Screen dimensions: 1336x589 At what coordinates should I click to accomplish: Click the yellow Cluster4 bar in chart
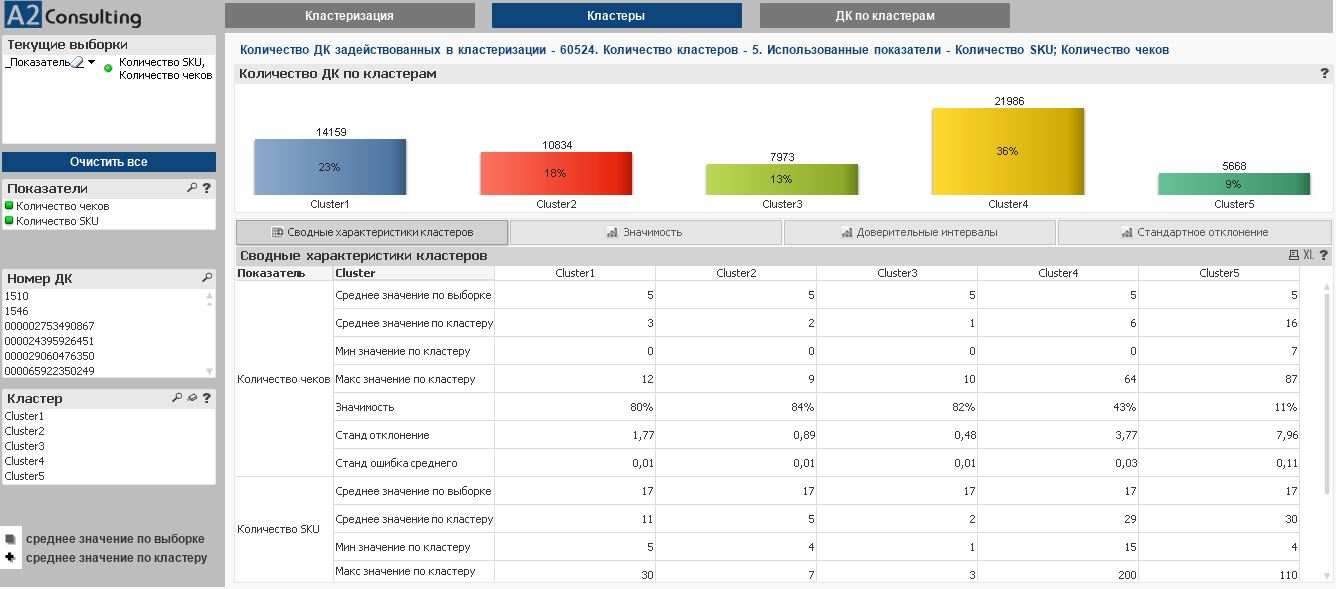(1007, 151)
